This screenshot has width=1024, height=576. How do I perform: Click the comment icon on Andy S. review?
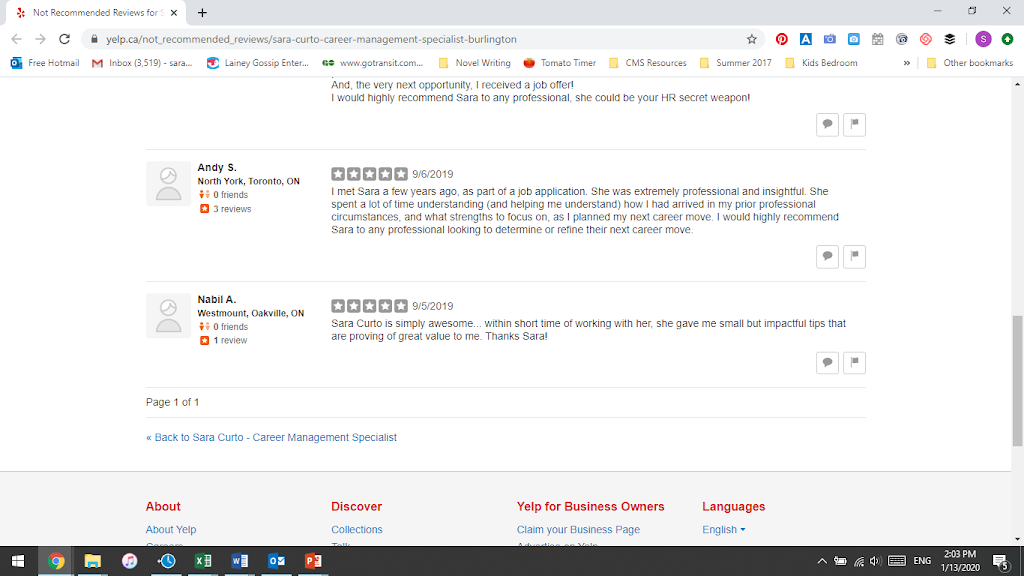tap(827, 257)
